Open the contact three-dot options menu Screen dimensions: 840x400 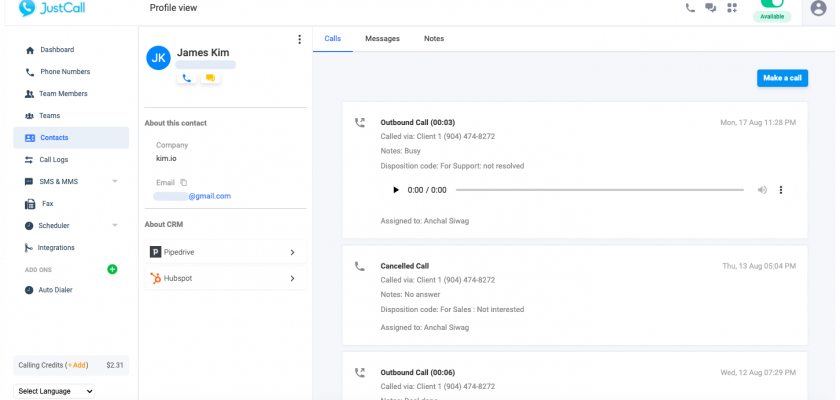[299, 39]
